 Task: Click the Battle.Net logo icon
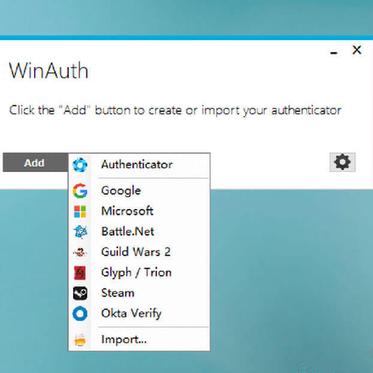click(80, 232)
